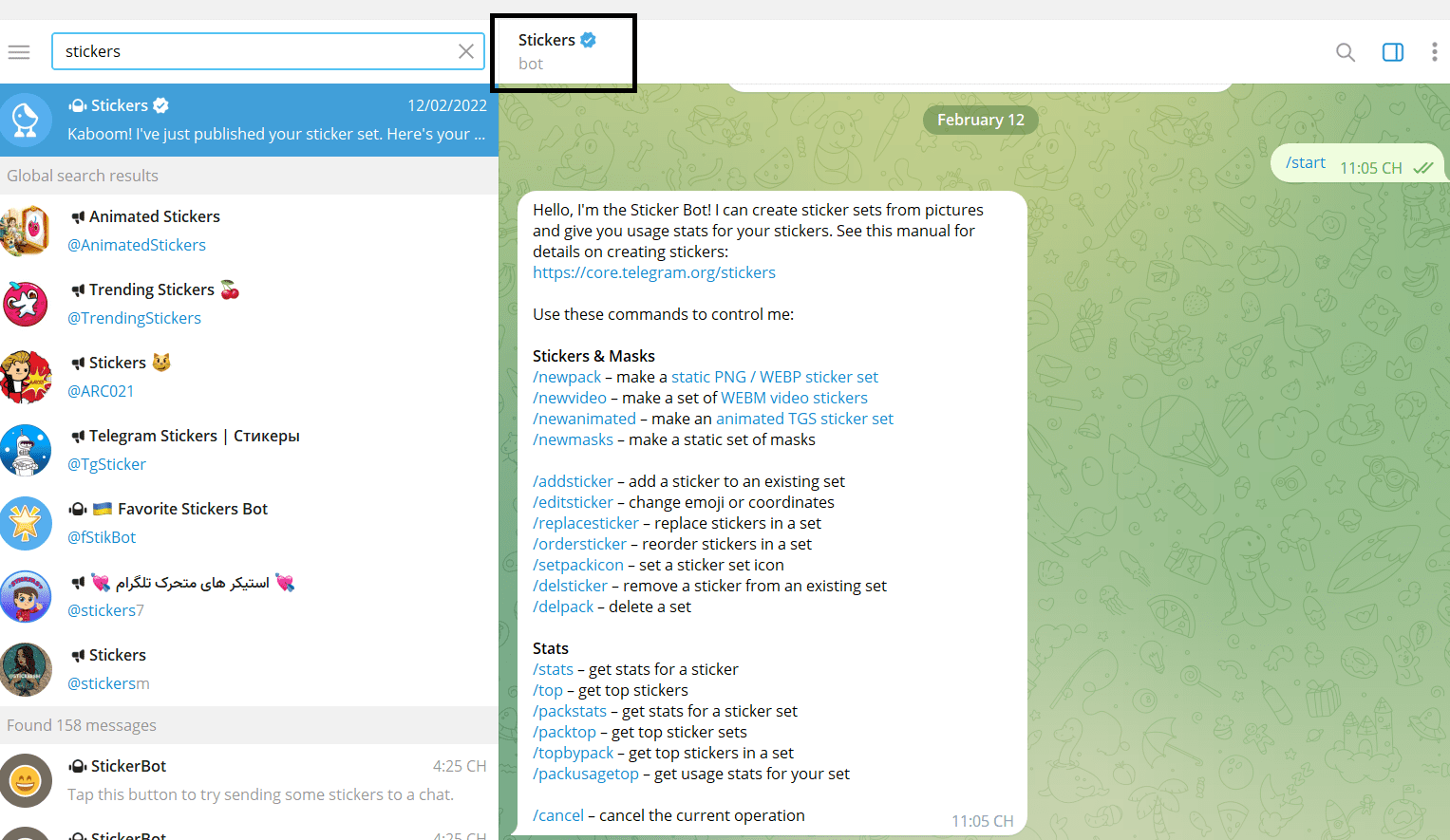Screen dimensions: 1450x840
Task: Click the /newanimated command
Action: pyautogui.click(x=584, y=419)
